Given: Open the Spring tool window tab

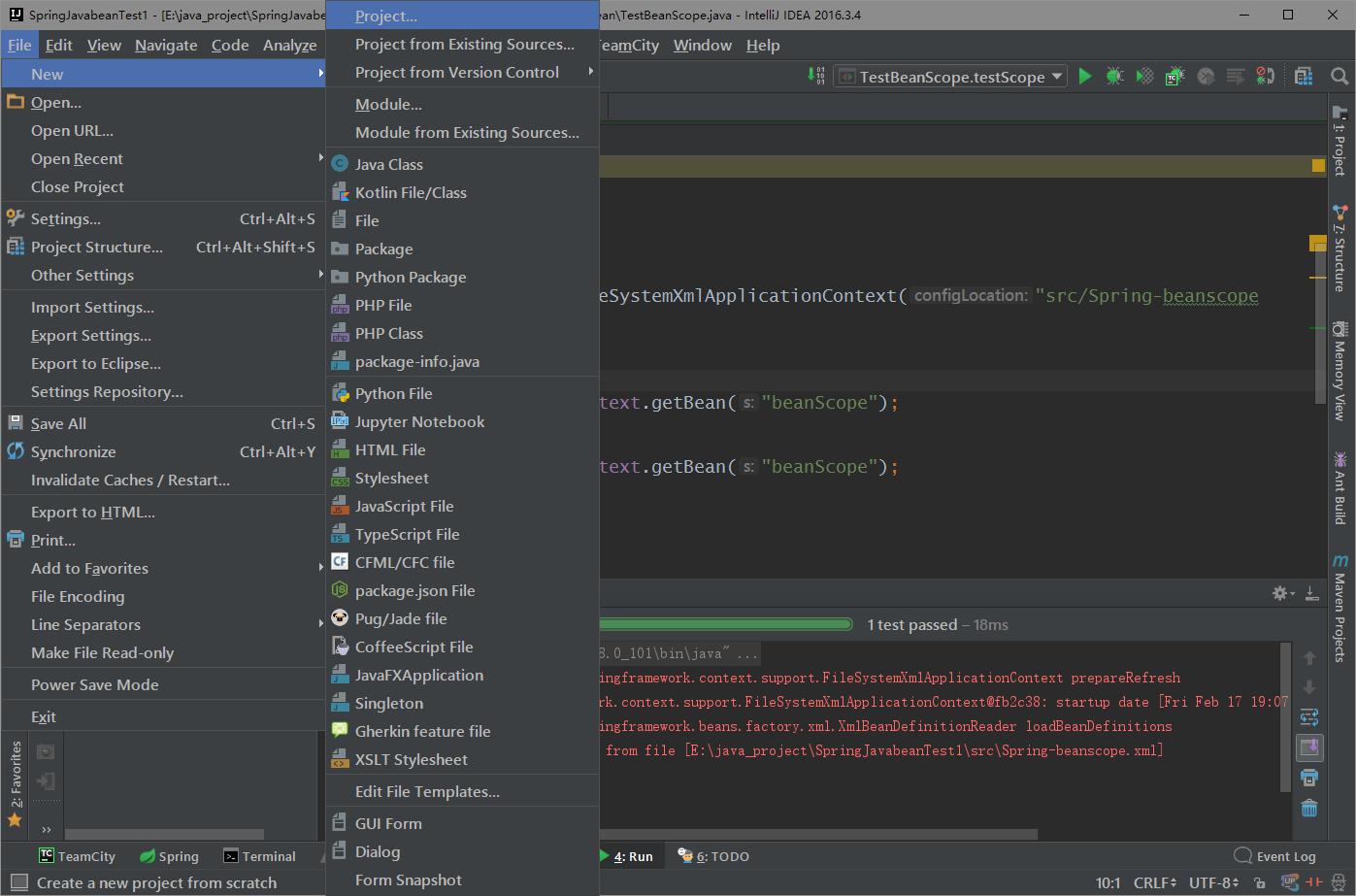Looking at the screenshot, I should tap(169, 856).
